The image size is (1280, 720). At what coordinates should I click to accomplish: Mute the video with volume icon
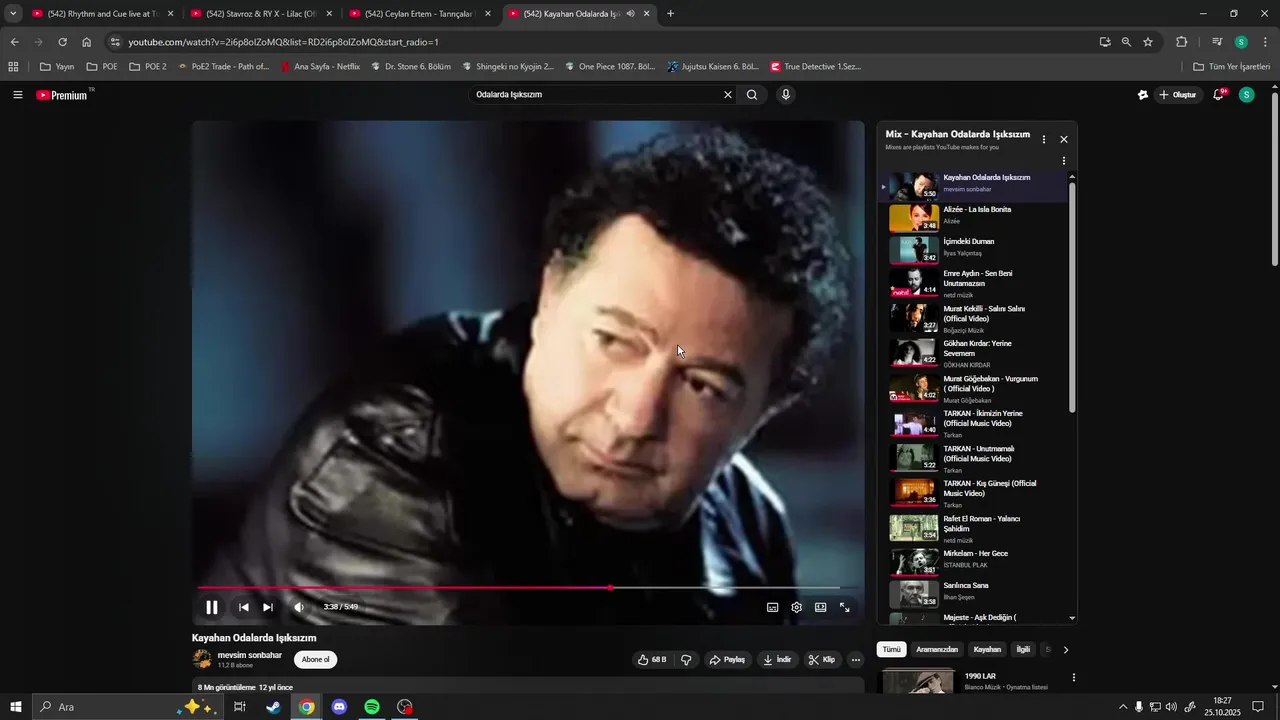[x=299, y=607]
